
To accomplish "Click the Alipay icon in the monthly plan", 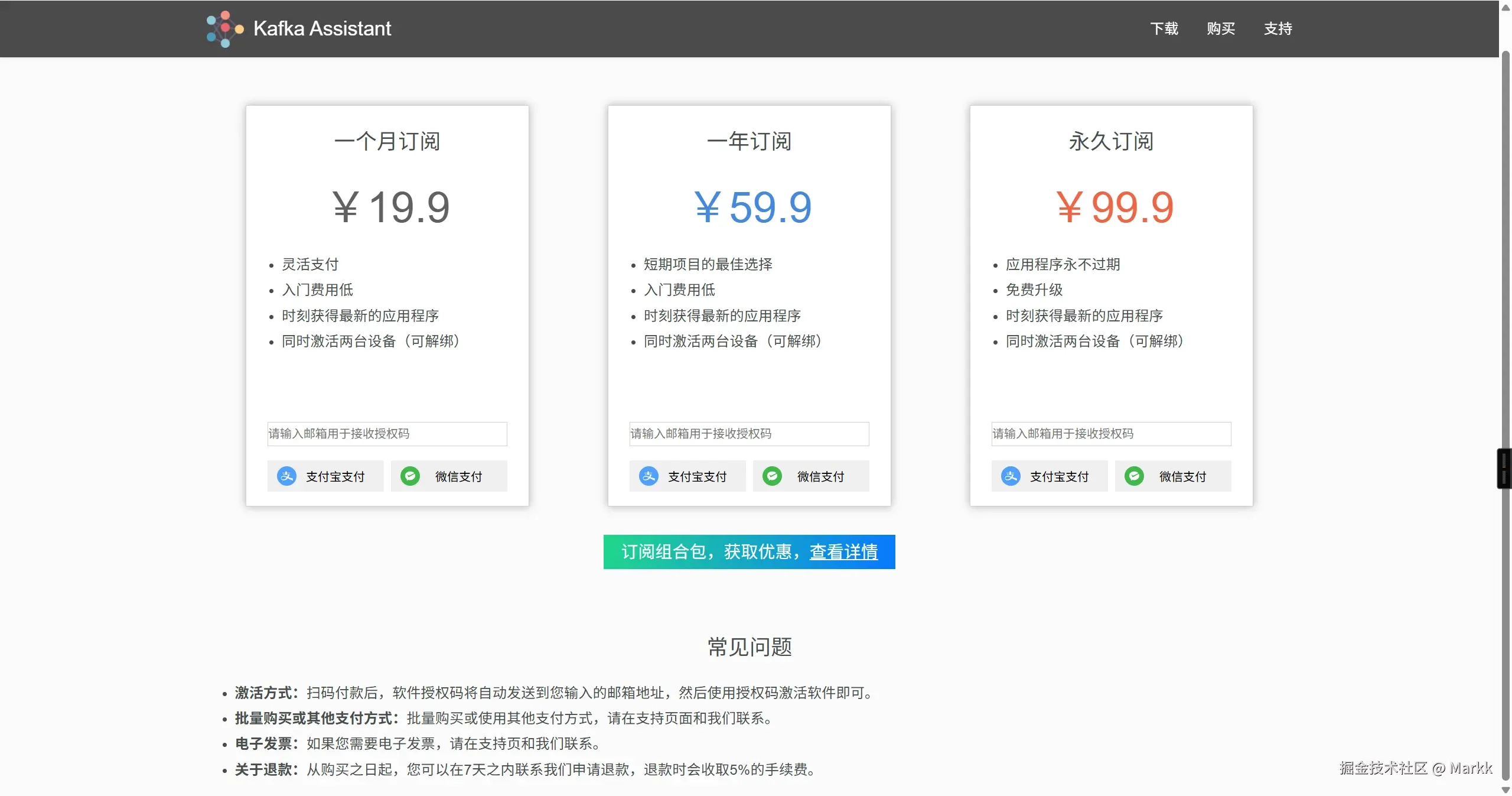I will [286, 476].
